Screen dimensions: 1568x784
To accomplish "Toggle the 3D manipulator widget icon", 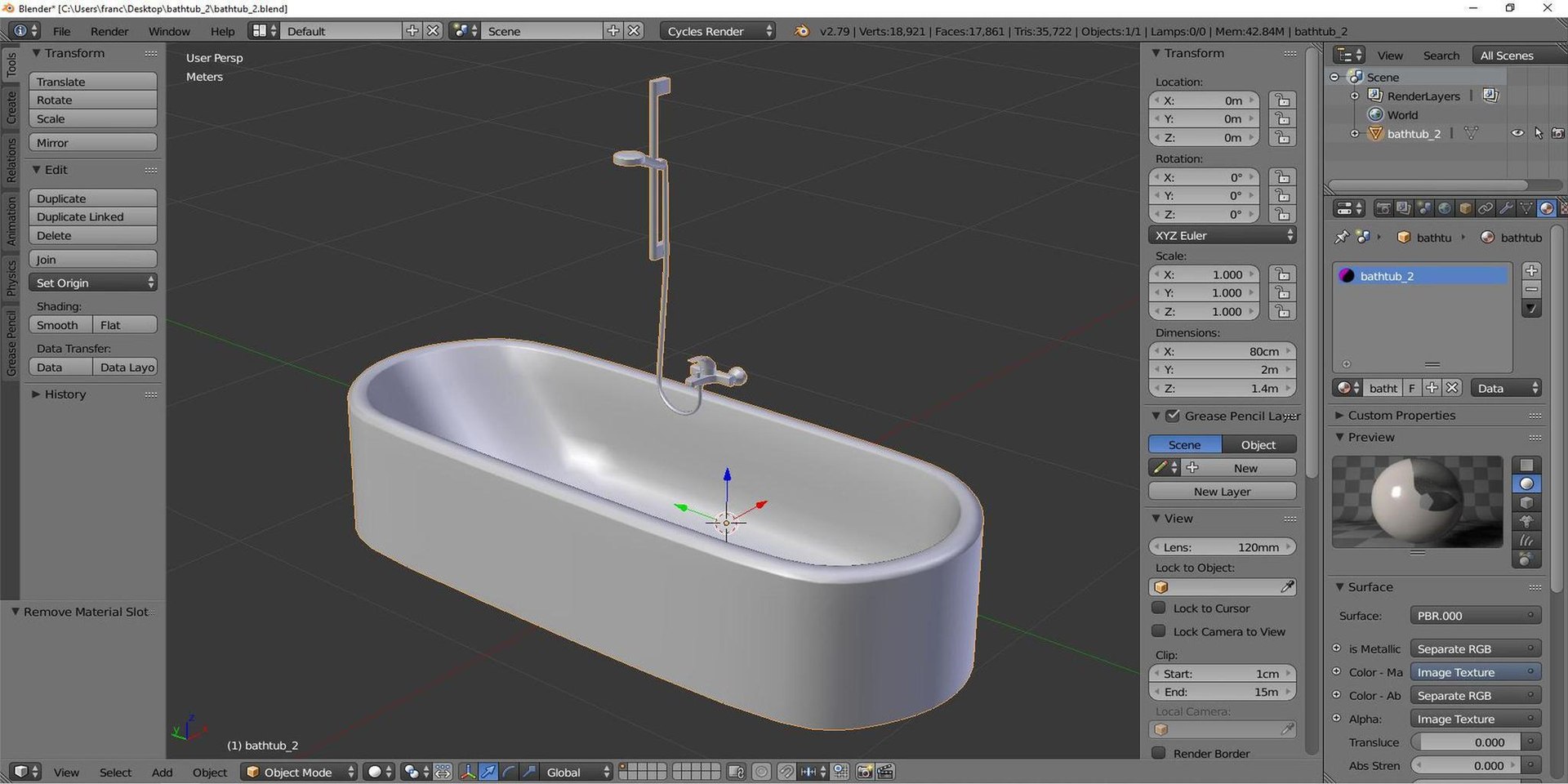I will pyautogui.click(x=468, y=772).
